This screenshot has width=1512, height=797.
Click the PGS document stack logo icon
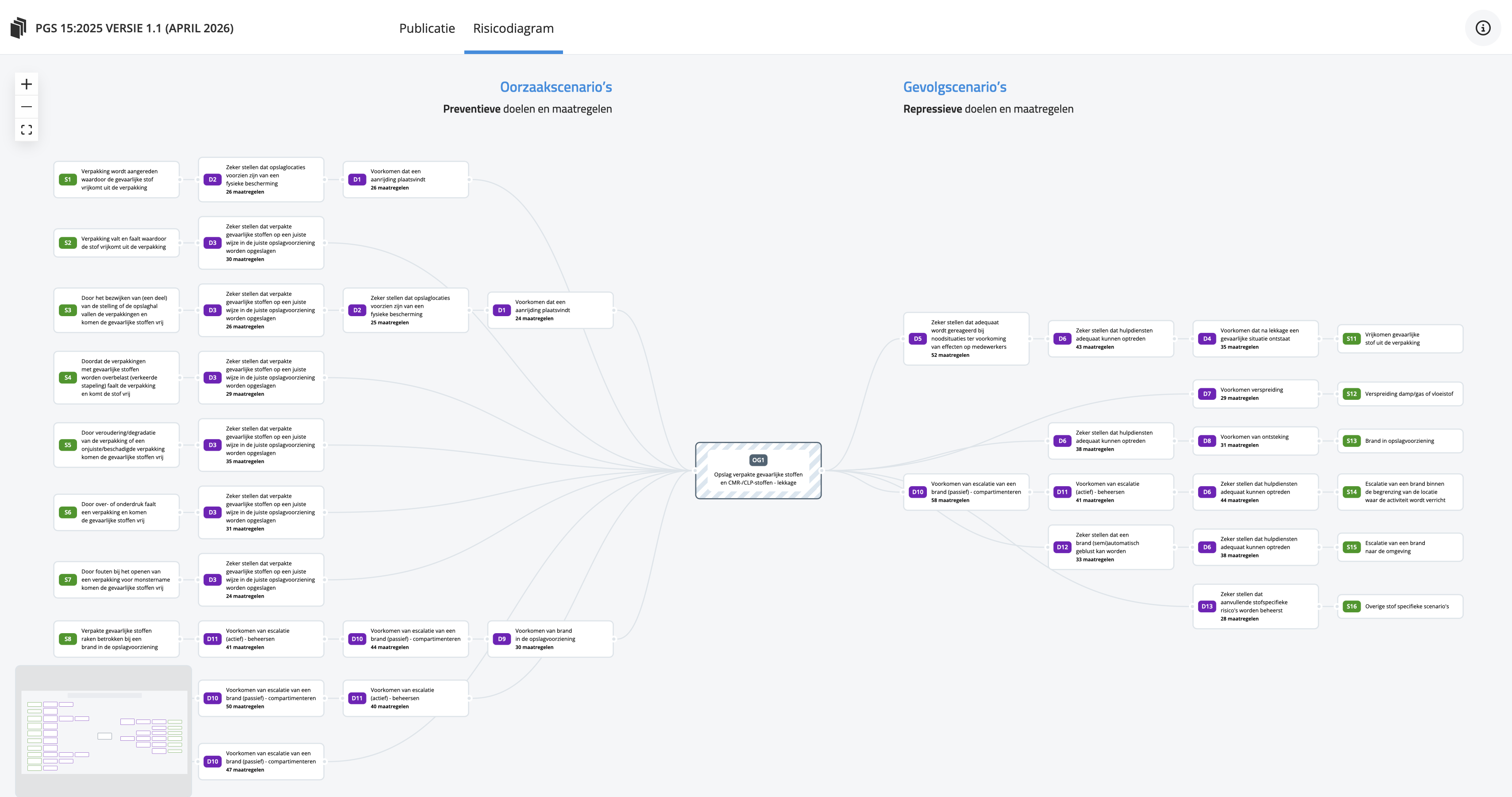pyautogui.click(x=19, y=27)
